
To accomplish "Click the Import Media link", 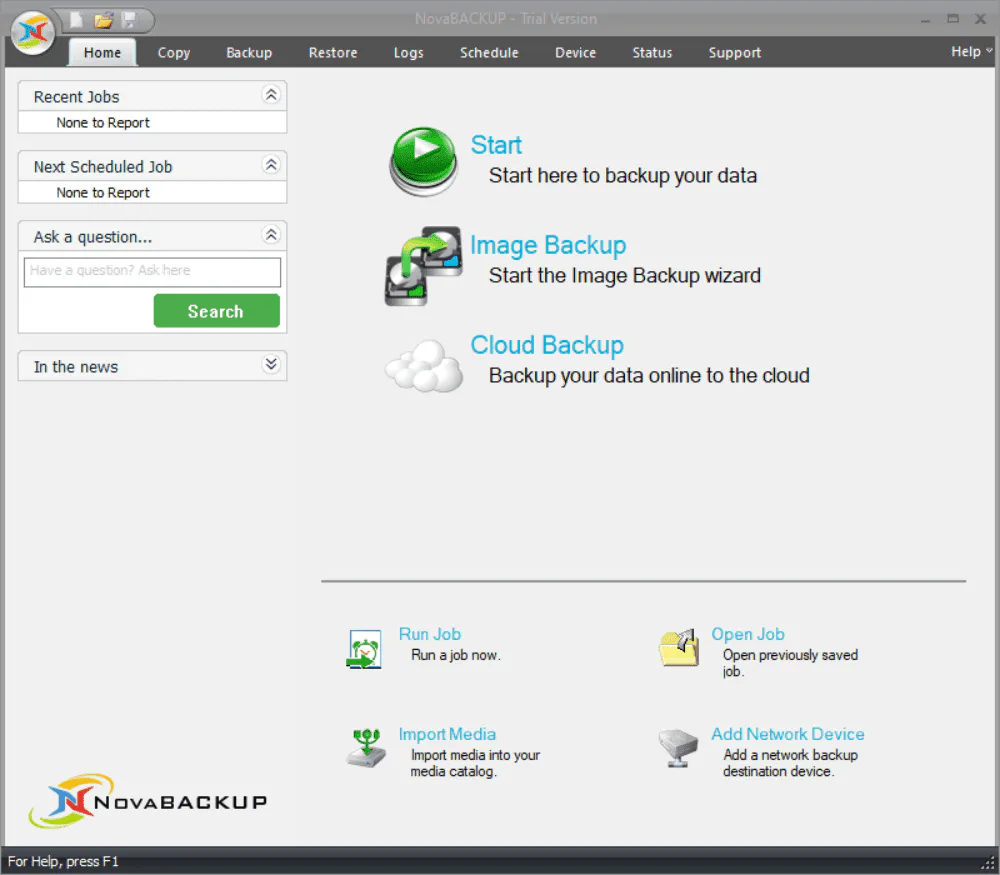I will click(x=447, y=734).
